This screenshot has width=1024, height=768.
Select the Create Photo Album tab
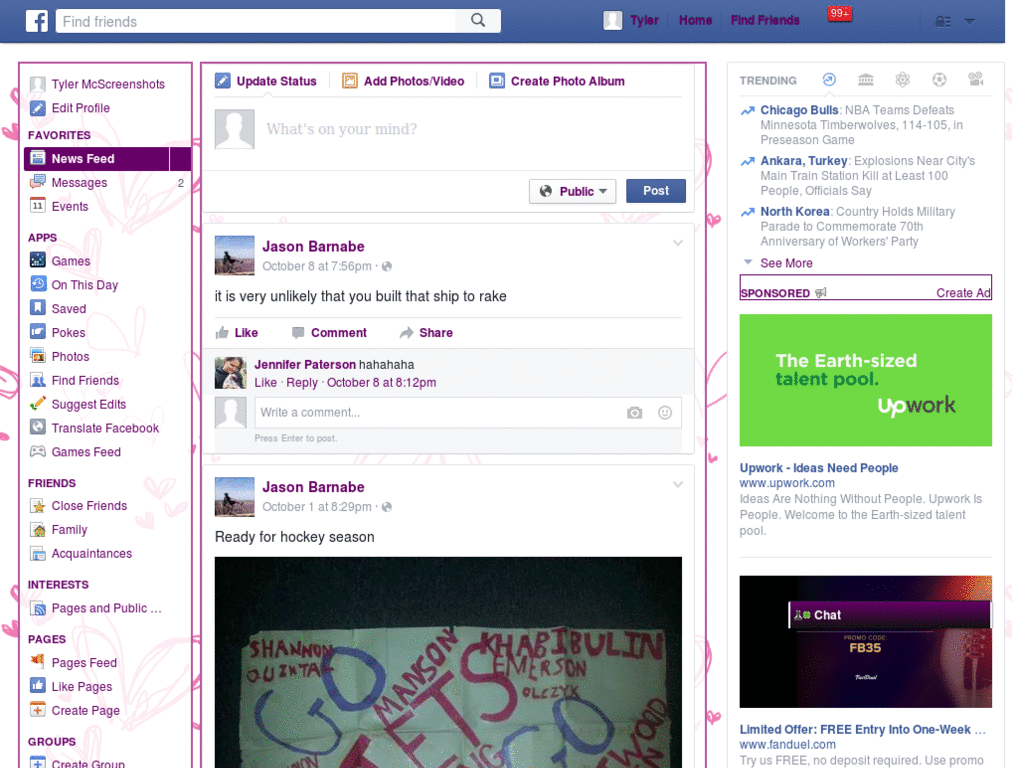click(x=557, y=81)
